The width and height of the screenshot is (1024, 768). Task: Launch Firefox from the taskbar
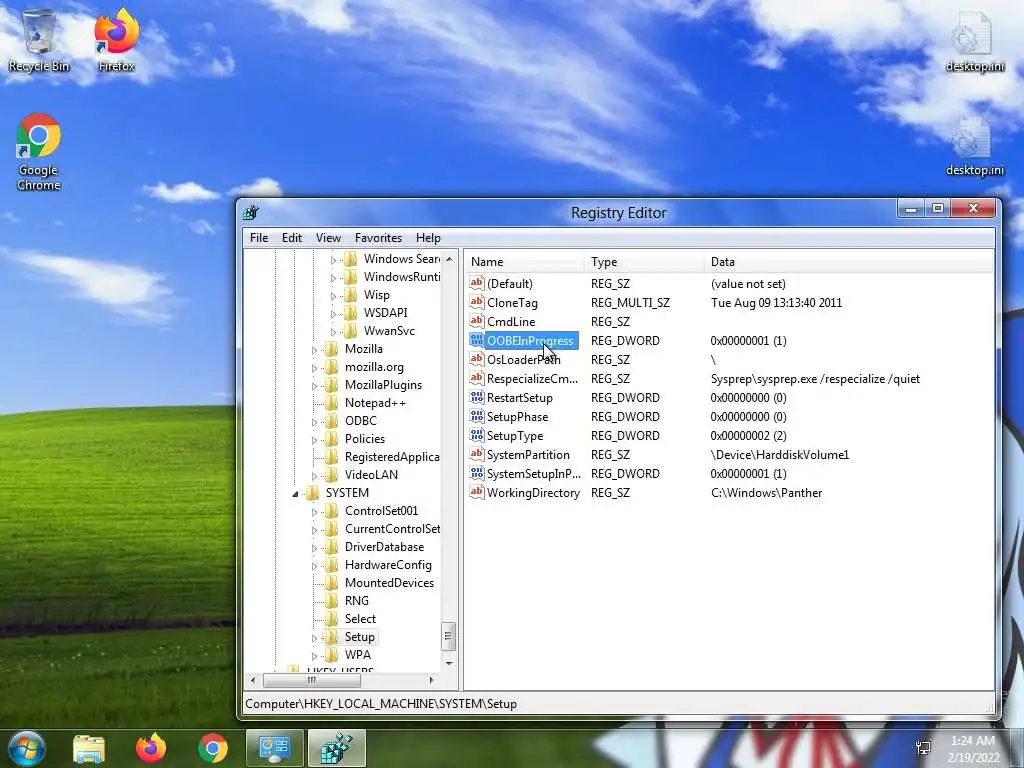coord(151,748)
